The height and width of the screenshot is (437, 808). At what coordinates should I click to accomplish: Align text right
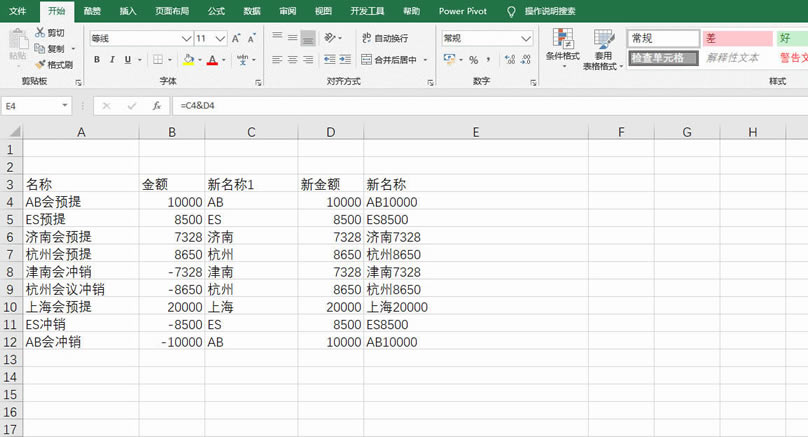coord(308,60)
